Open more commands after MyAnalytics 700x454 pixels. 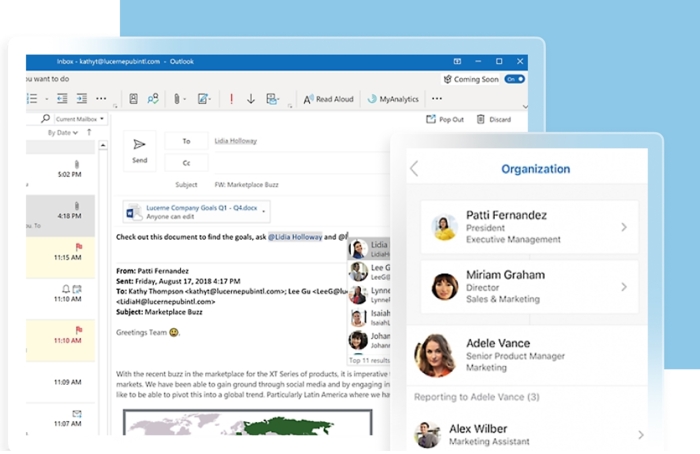click(x=437, y=99)
